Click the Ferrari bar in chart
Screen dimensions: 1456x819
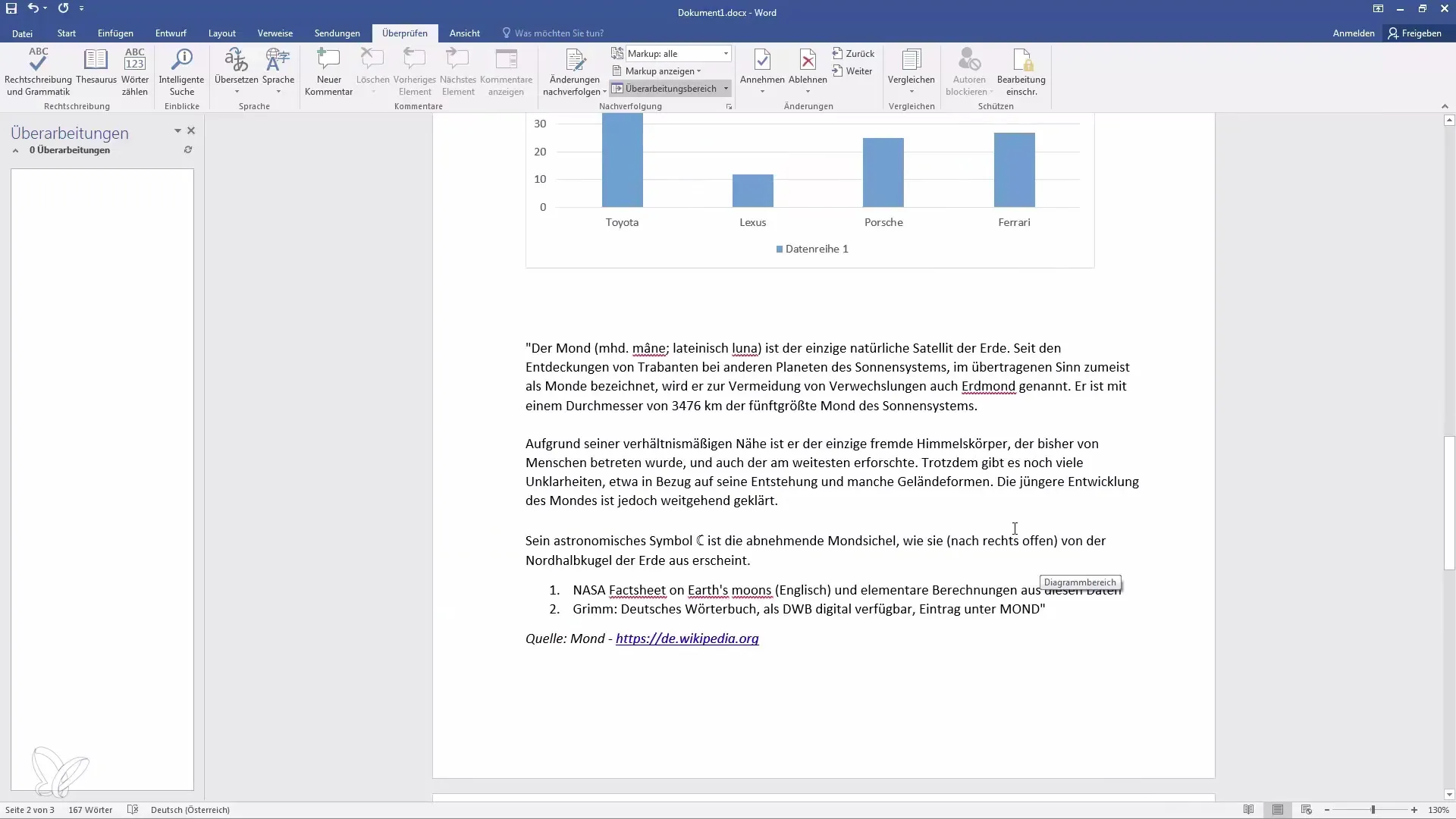(1014, 170)
